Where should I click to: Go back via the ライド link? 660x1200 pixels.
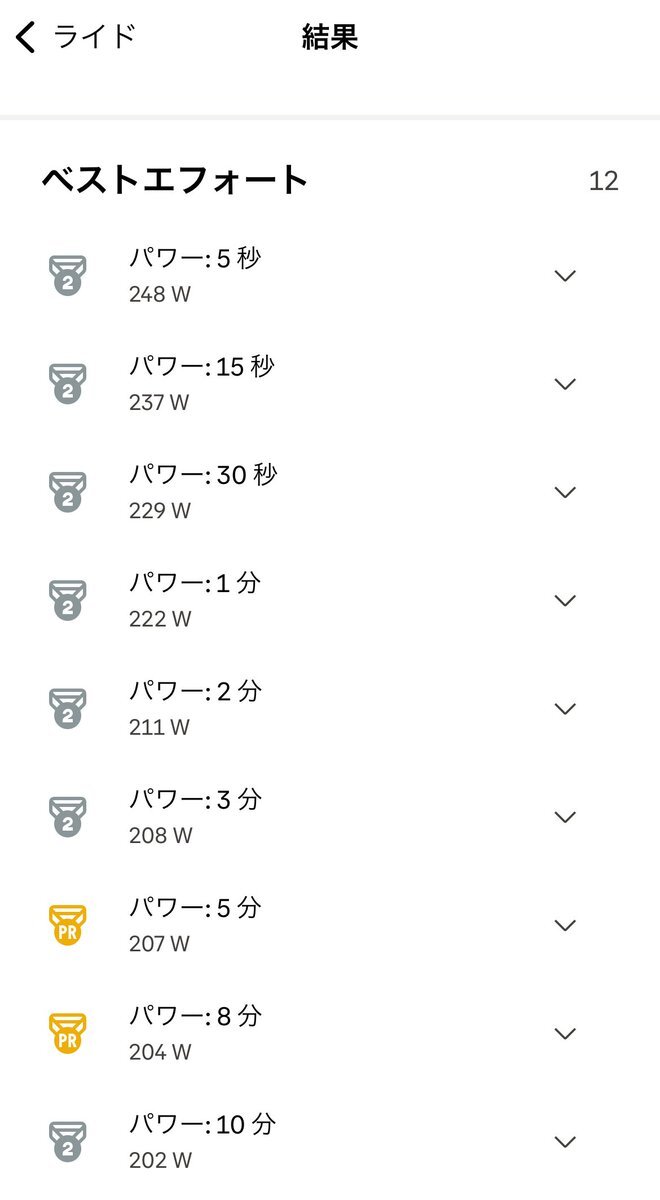pyautogui.click(x=94, y=38)
